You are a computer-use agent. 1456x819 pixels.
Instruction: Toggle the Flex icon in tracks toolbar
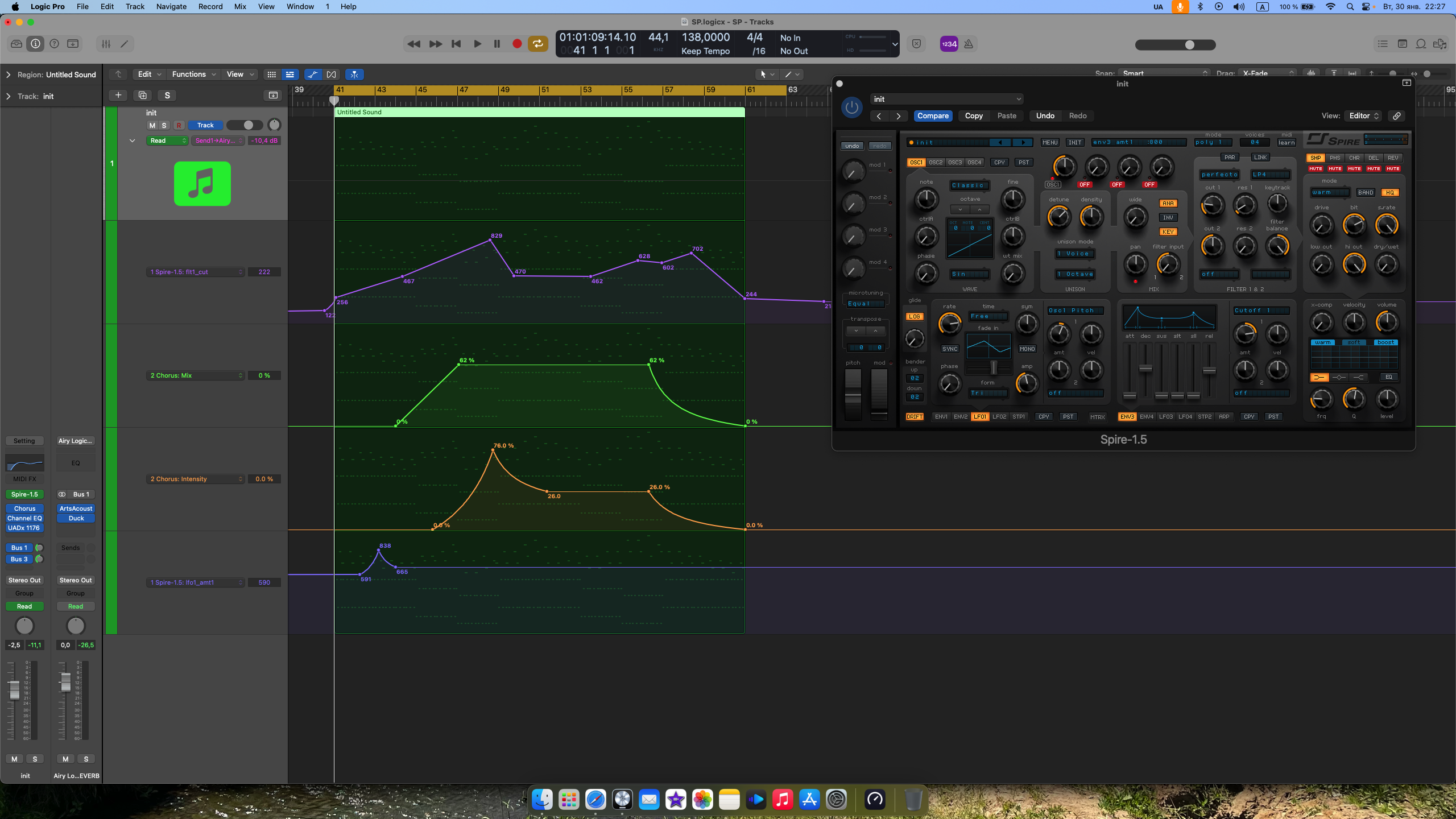click(x=332, y=75)
